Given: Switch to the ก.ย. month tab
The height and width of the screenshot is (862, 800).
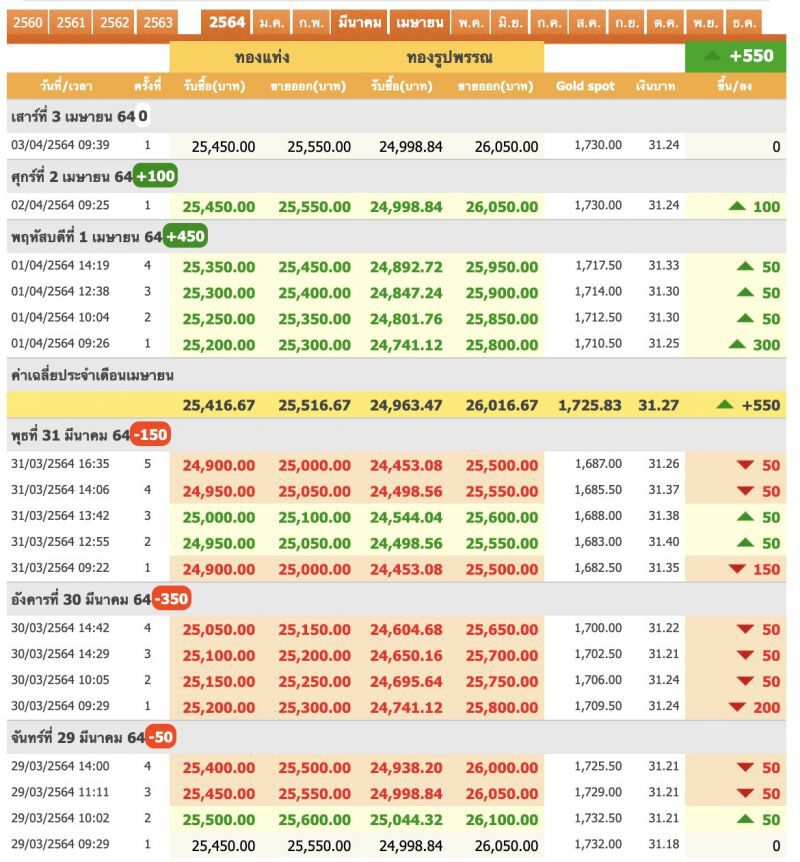Looking at the screenshot, I should [x=627, y=23].
